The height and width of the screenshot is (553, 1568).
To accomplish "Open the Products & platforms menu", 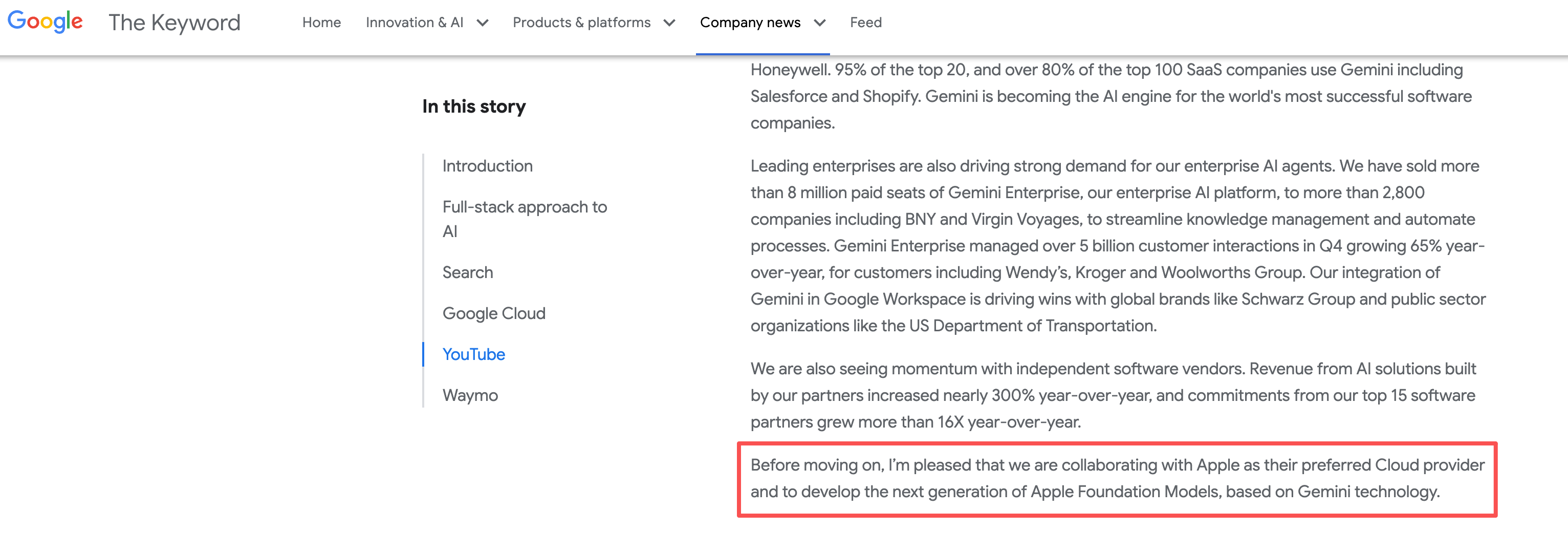I will 581,23.
